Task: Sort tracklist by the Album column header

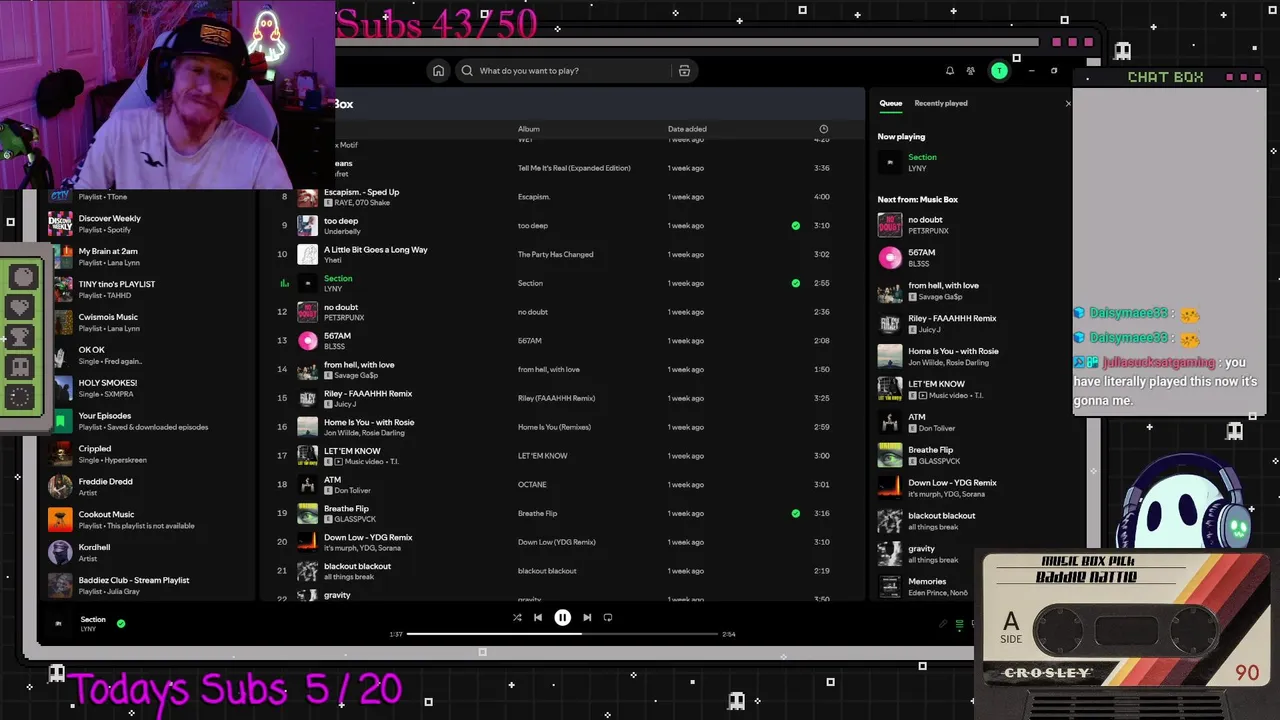Action: click(528, 129)
